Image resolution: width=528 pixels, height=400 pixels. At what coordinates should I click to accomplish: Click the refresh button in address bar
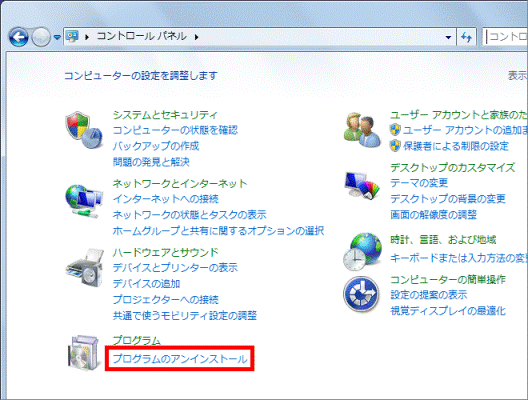coord(466,37)
